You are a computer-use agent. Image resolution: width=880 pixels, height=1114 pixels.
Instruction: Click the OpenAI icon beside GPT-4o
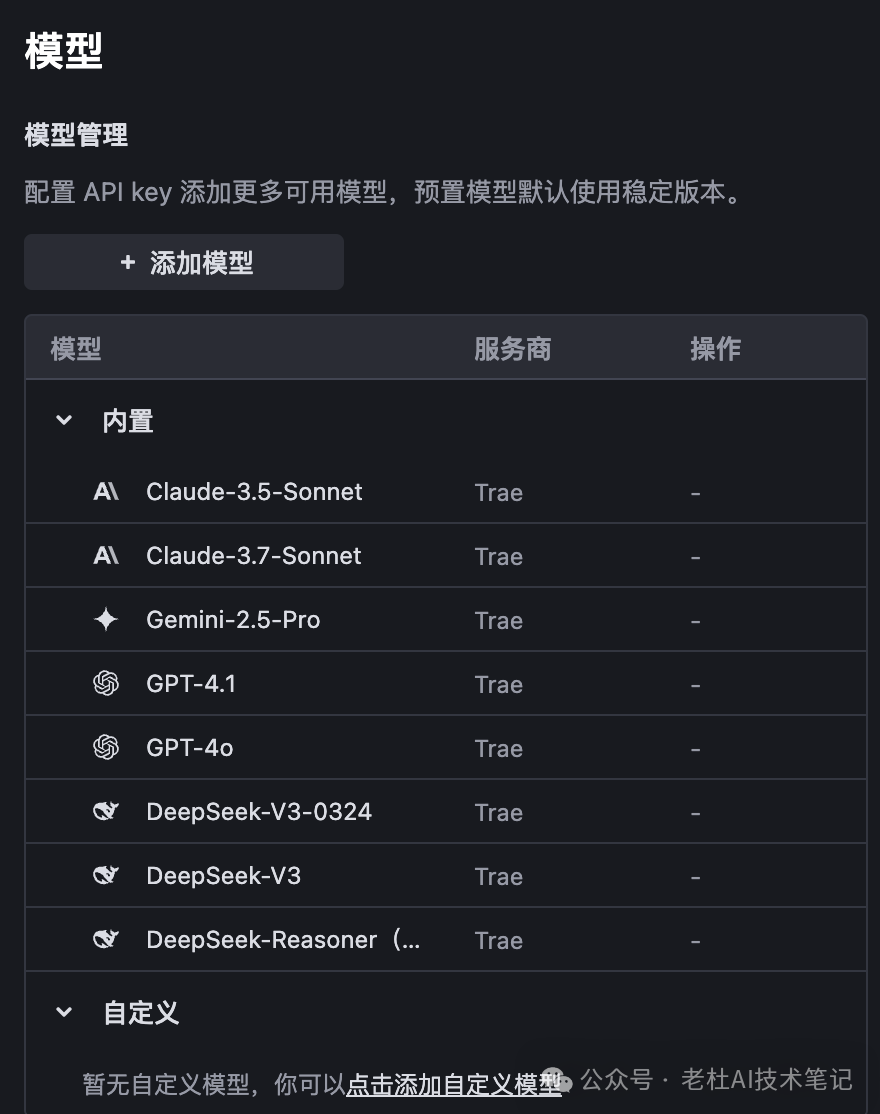[x=105, y=748]
